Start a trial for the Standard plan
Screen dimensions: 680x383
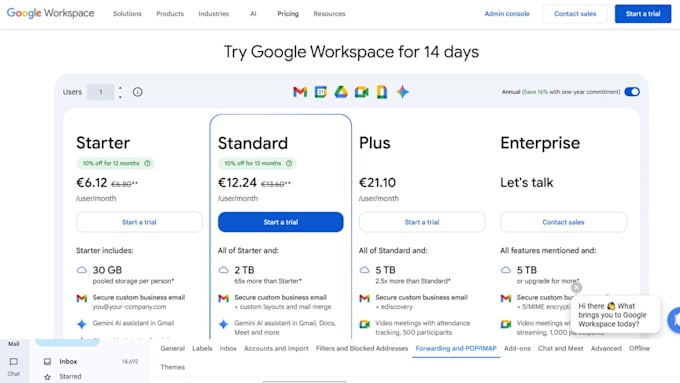(x=281, y=222)
